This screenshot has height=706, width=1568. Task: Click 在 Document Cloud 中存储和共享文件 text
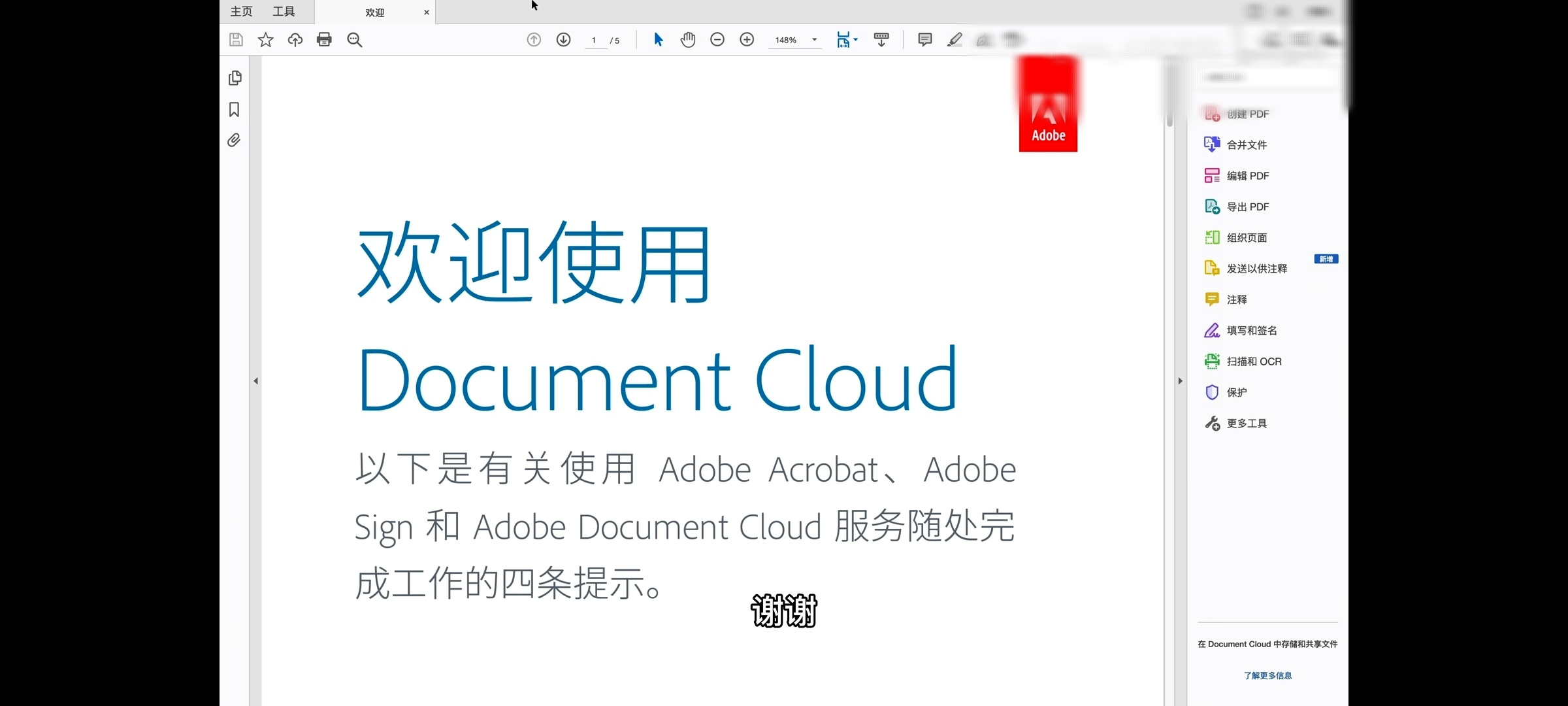pos(1267,644)
